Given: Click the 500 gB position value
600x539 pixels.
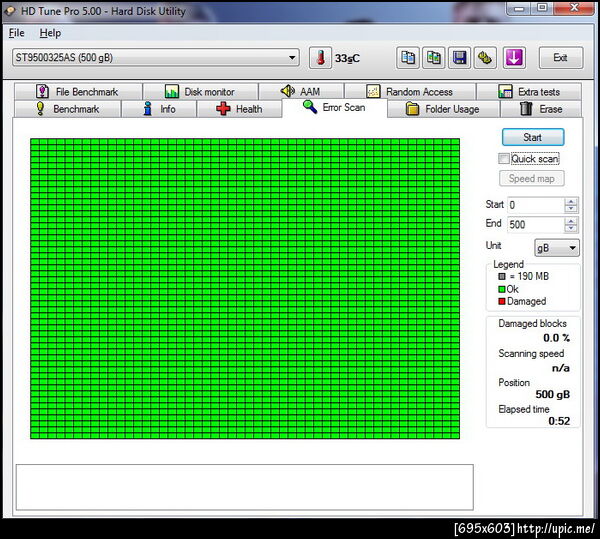Looking at the screenshot, I should pos(553,394).
